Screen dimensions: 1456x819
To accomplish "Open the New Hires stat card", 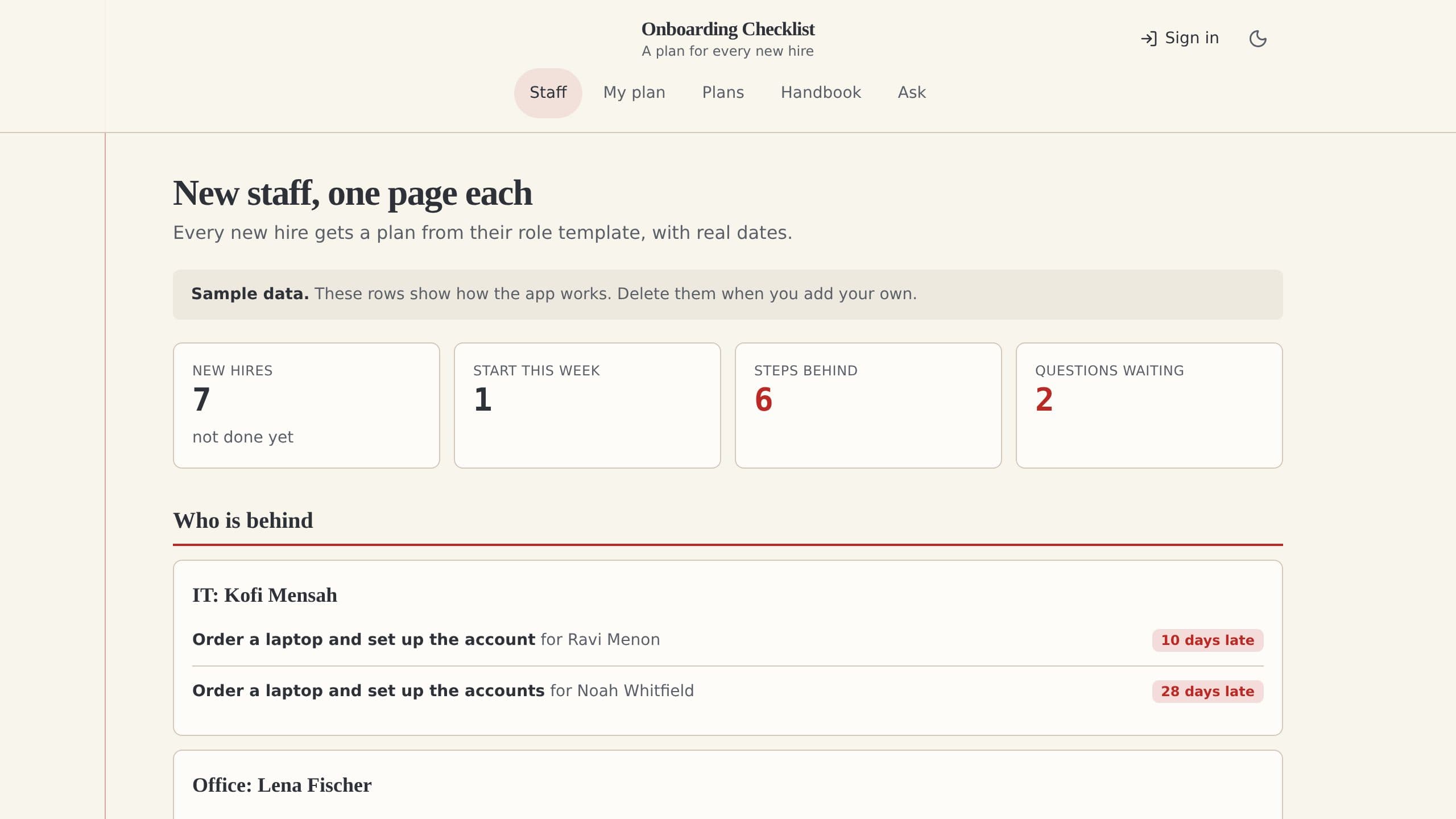I will (307, 406).
